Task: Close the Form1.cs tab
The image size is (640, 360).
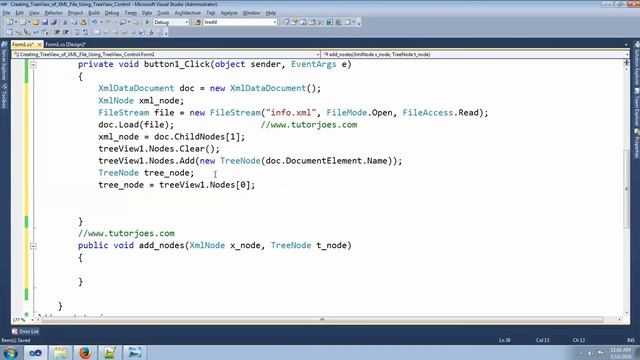Action: (x=40, y=44)
